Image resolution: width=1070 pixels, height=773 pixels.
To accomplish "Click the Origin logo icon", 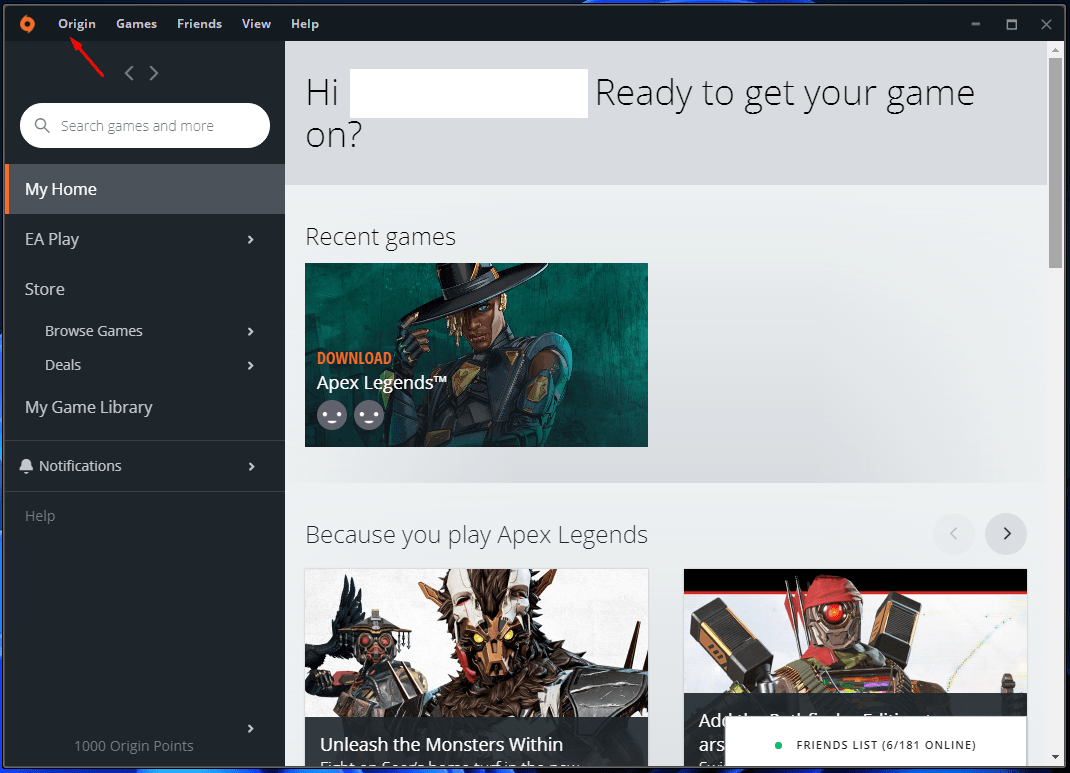I will 27,24.
